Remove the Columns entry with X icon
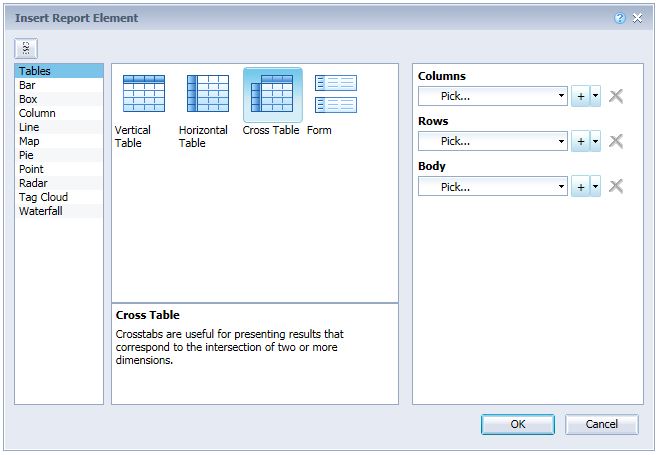The height and width of the screenshot is (455, 657). [x=616, y=96]
